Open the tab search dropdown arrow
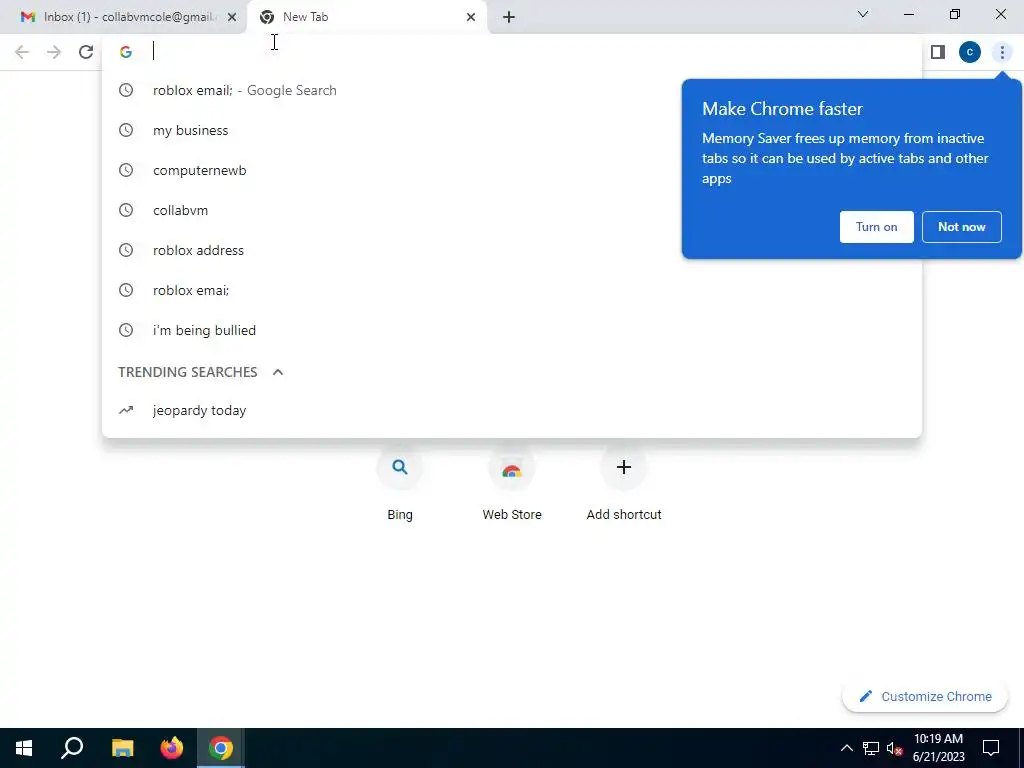This screenshot has width=1024, height=768. click(863, 14)
